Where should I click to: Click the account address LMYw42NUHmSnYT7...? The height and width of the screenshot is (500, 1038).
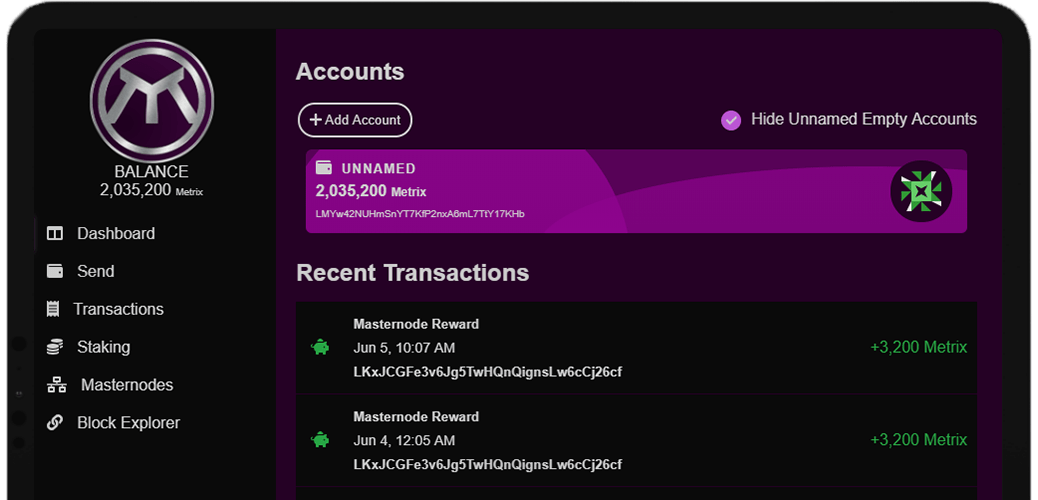pyautogui.click(x=420, y=214)
